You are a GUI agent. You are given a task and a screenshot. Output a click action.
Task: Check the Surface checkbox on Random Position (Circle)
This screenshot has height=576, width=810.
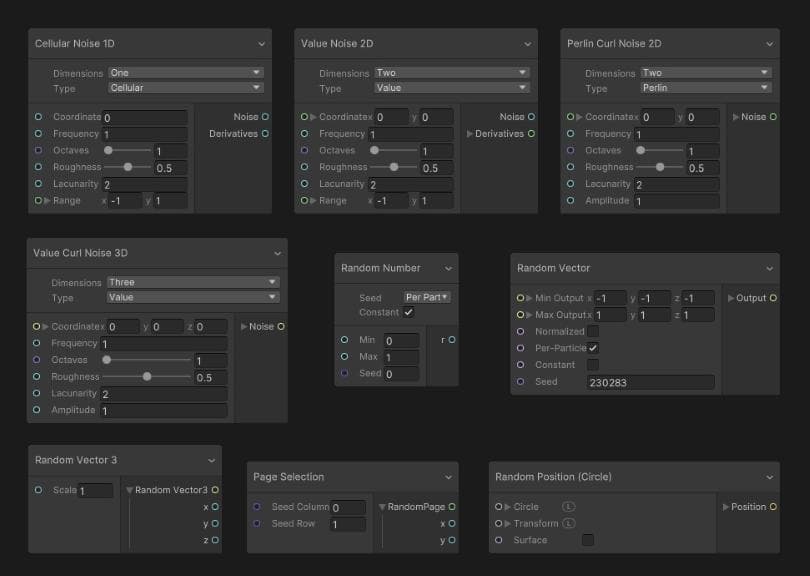point(587,539)
